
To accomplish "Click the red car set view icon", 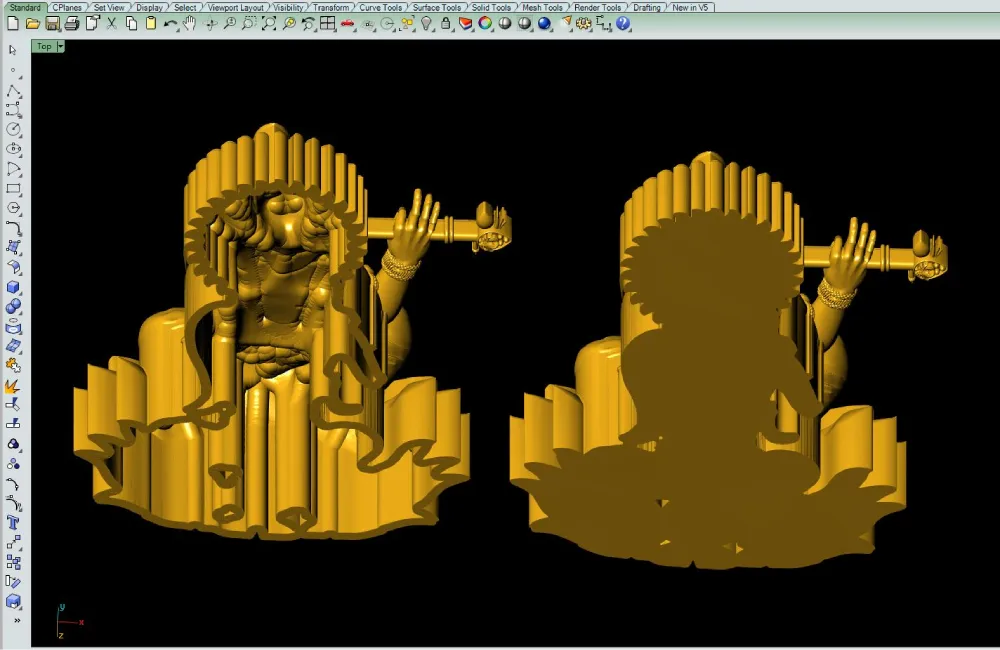I will pyautogui.click(x=348, y=24).
